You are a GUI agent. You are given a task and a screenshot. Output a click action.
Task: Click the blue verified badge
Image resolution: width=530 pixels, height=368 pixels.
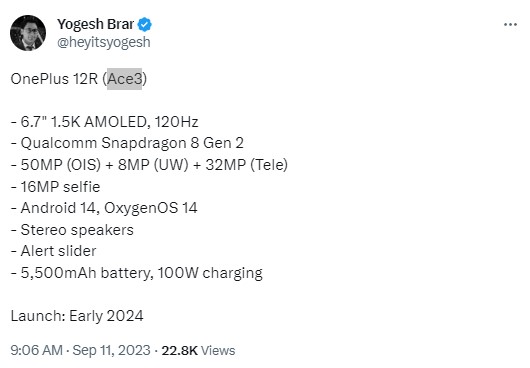pyautogui.click(x=145, y=24)
